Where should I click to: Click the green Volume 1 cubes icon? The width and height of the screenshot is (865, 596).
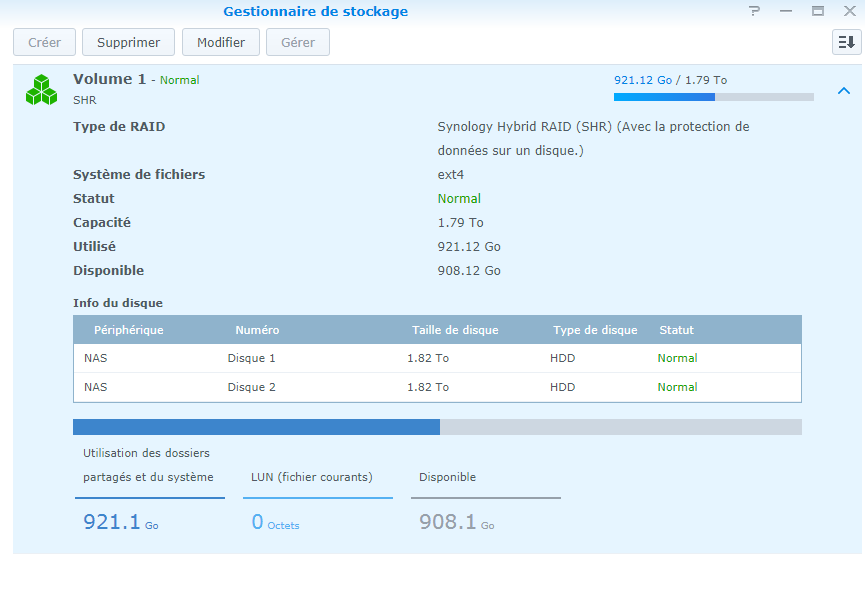point(41,89)
